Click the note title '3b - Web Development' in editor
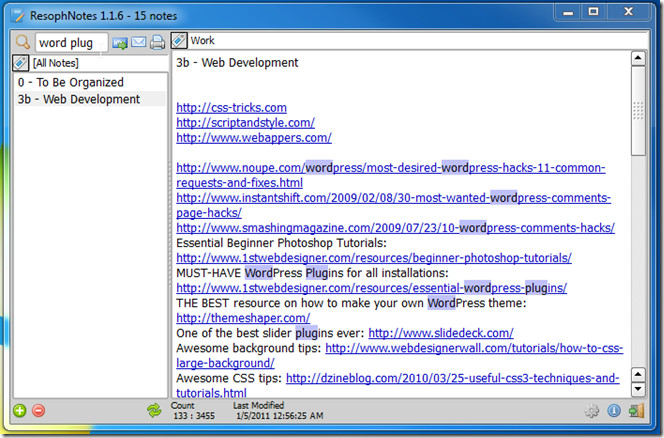The height and width of the screenshot is (438, 664). (237, 63)
